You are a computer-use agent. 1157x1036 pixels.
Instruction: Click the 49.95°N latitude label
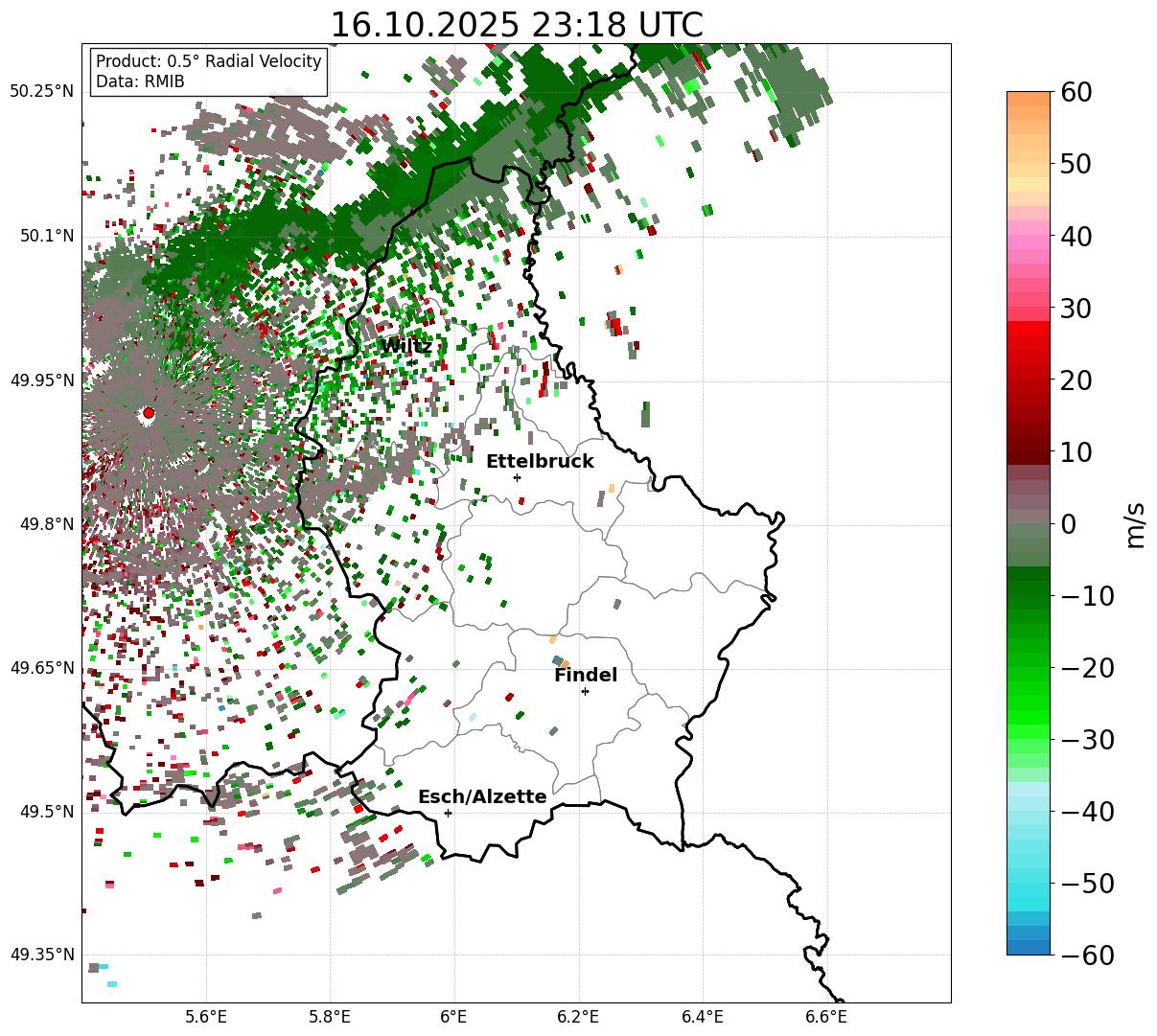point(41,380)
